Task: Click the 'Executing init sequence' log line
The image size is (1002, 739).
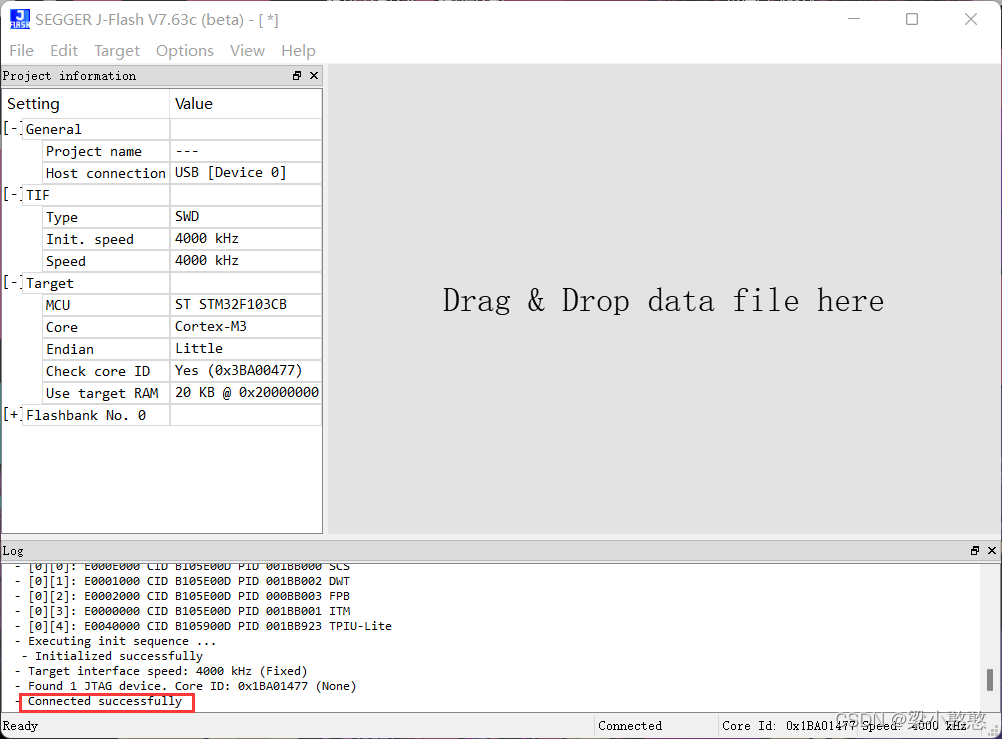Action: click(x=122, y=641)
